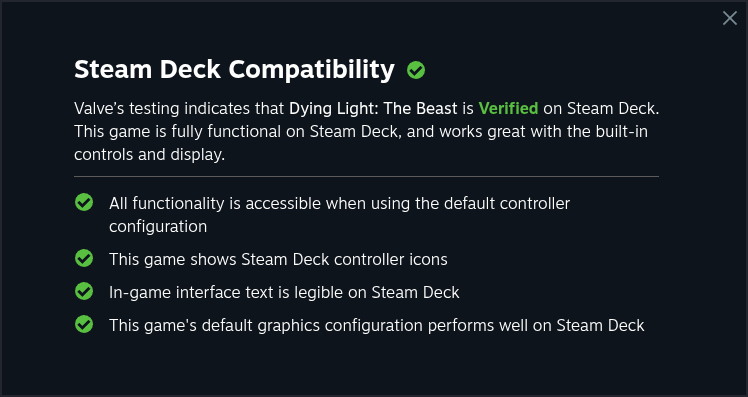The height and width of the screenshot is (397, 748).
Task: Select This game shows Steam Deck controller icons
Action: point(278,259)
